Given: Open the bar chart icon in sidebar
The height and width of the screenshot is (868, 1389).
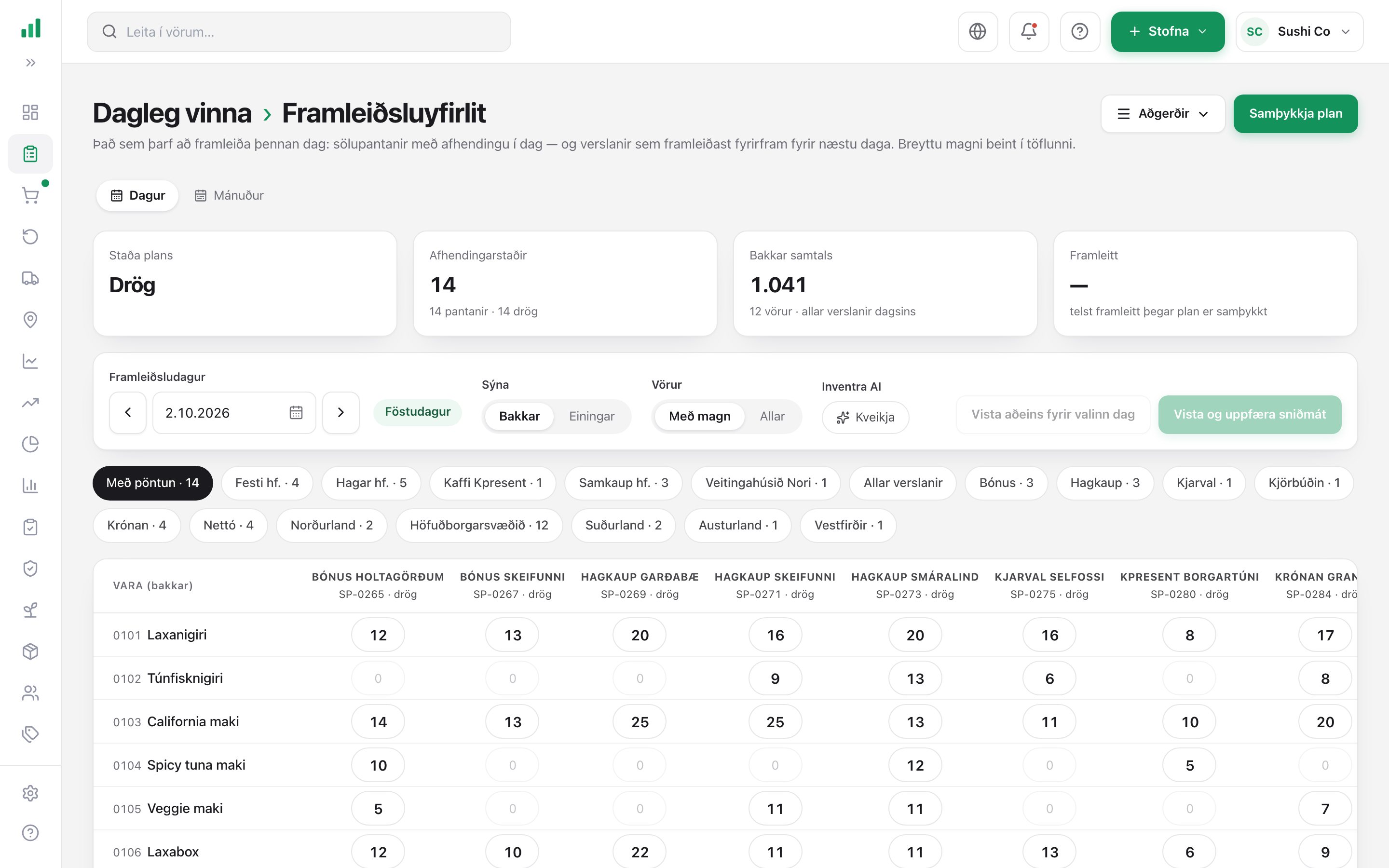Looking at the screenshot, I should [x=30, y=486].
